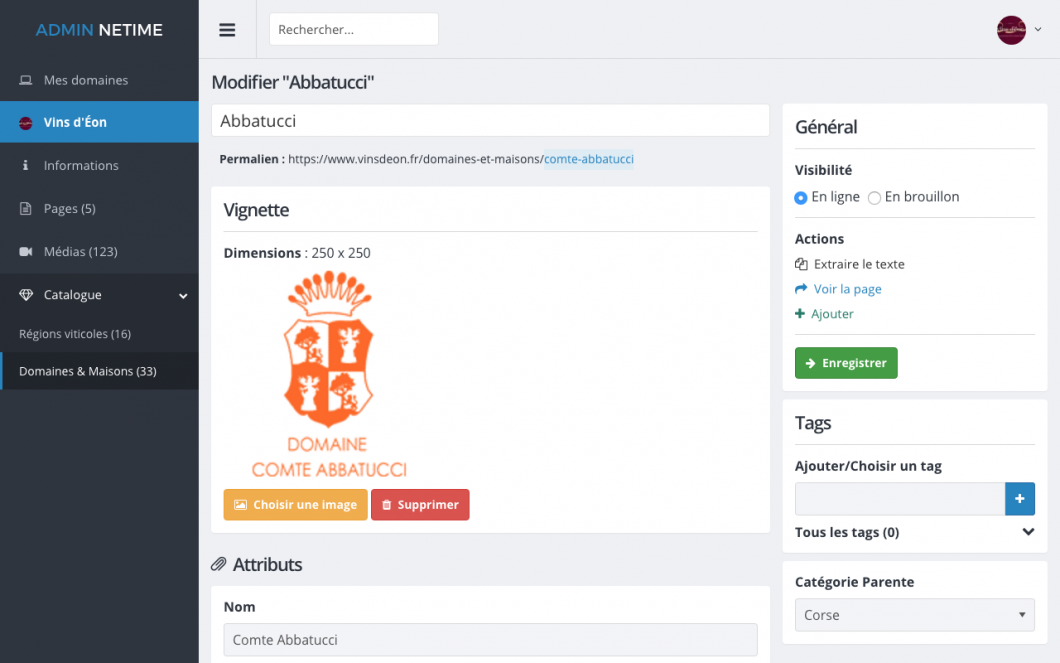
Task: Select the En ligne visibility option
Action: click(x=800, y=197)
